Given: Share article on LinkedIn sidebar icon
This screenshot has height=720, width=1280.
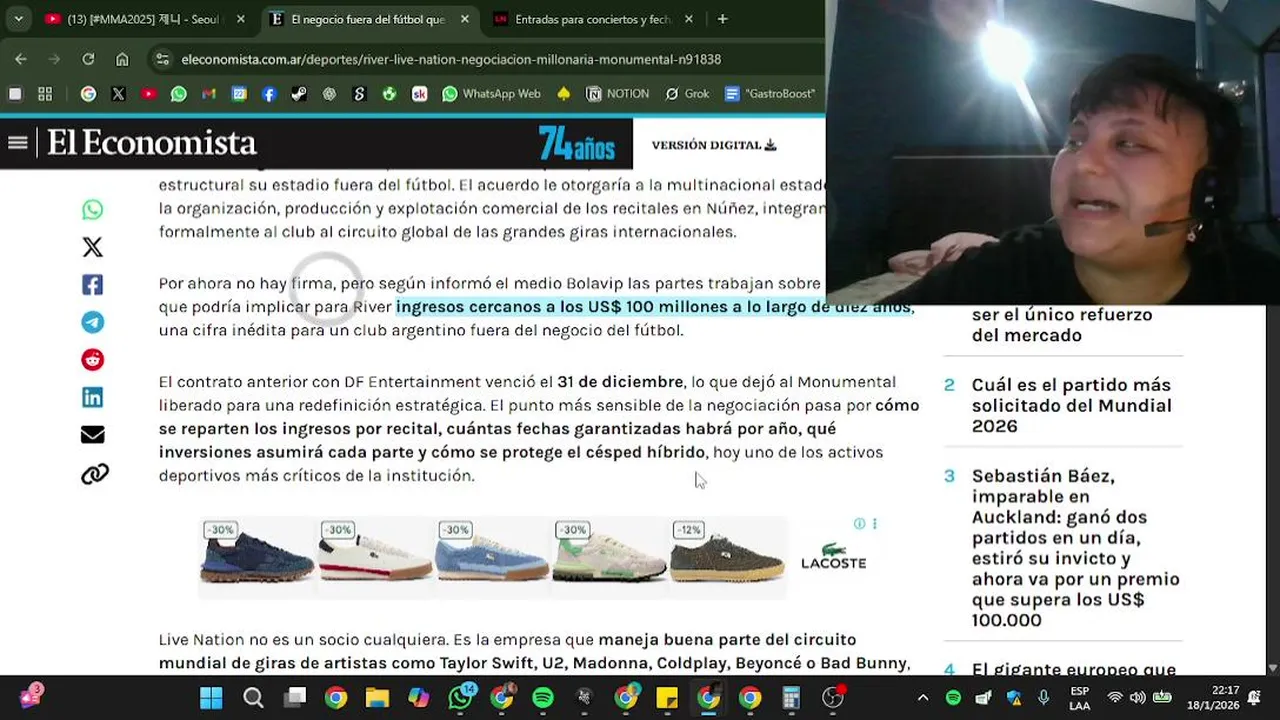Looking at the screenshot, I should point(92,397).
